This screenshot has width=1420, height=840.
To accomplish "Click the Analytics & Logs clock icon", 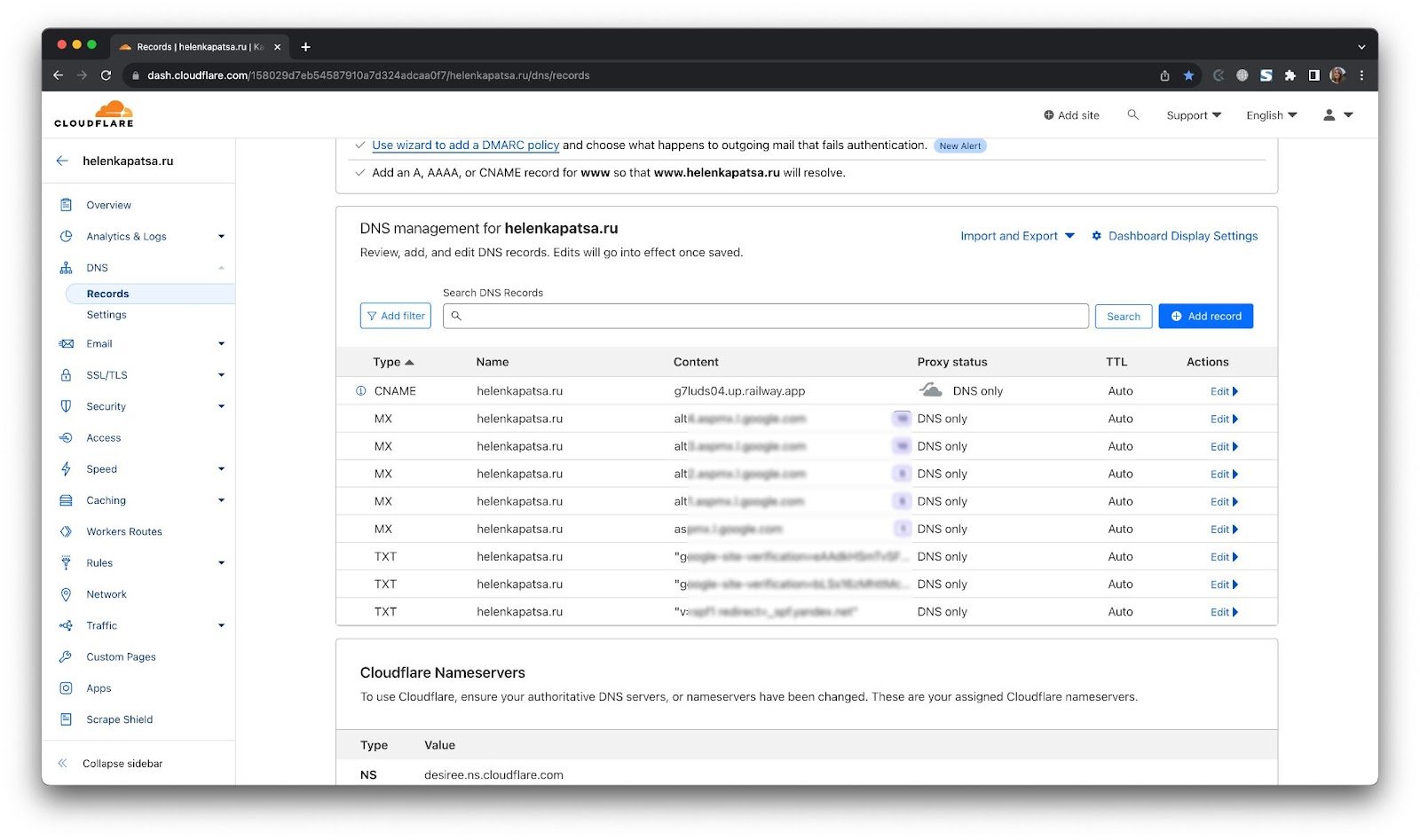I will click(66, 236).
